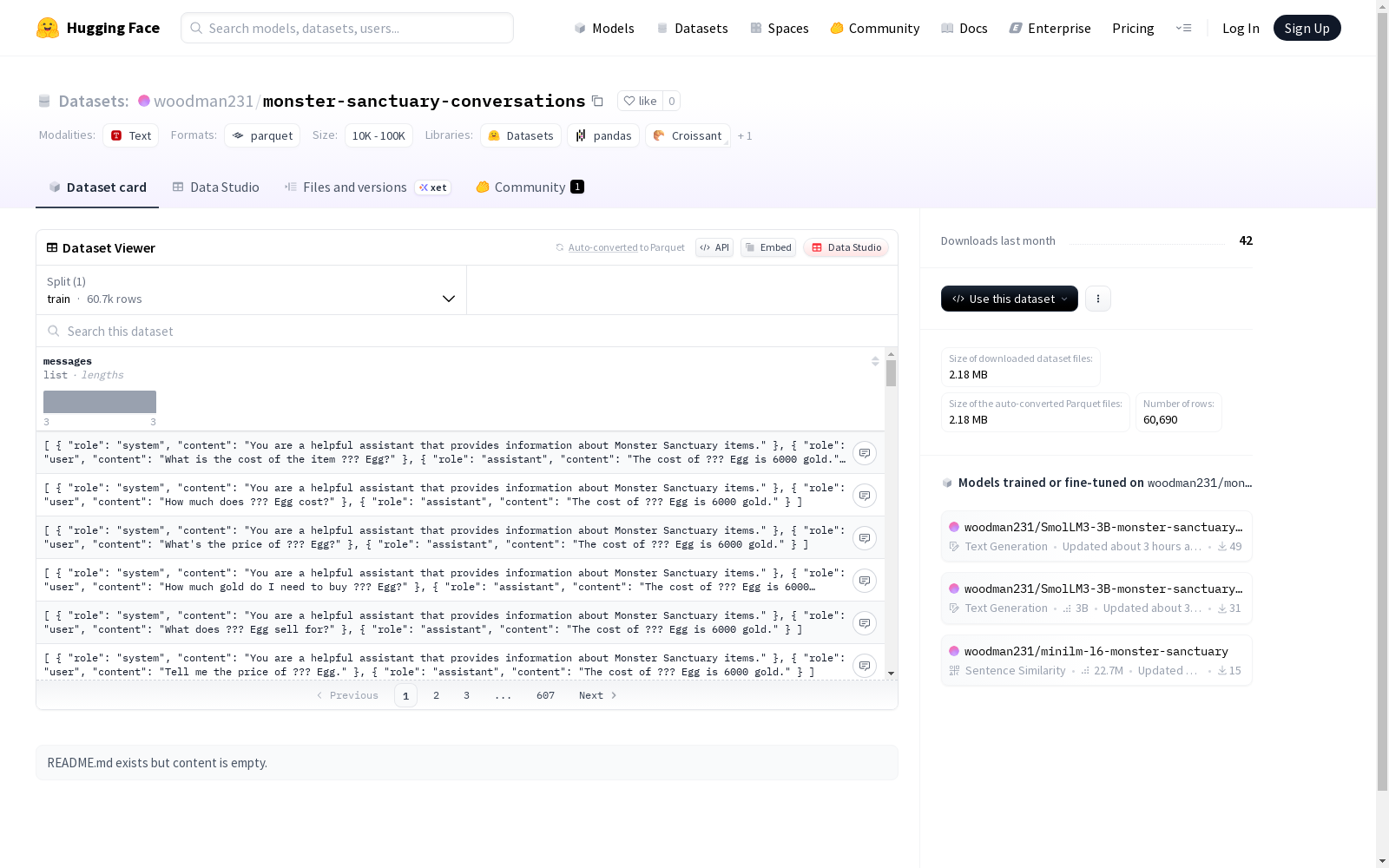Image resolution: width=1389 pixels, height=868 pixels.
Task: Open the more options kebab next to Use this dataset
Action: click(x=1098, y=299)
